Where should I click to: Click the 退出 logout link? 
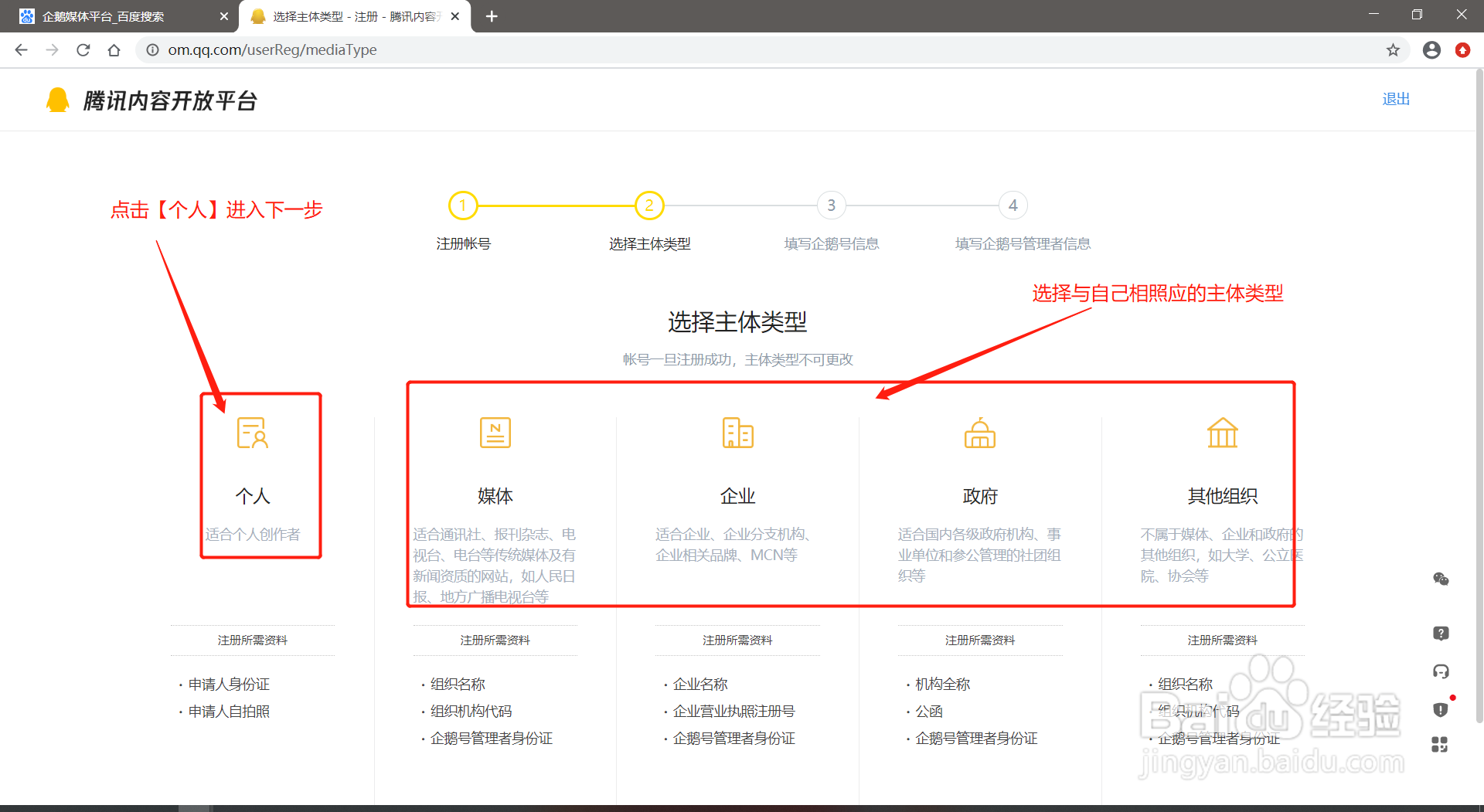[x=1396, y=99]
